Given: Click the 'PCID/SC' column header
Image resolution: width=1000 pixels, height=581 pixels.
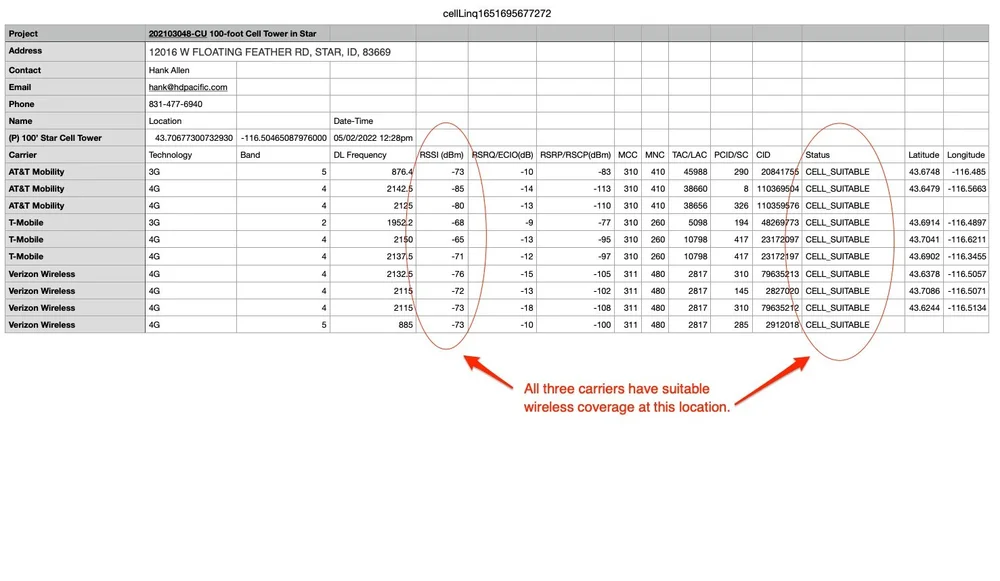Looking at the screenshot, I should click(731, 155).
